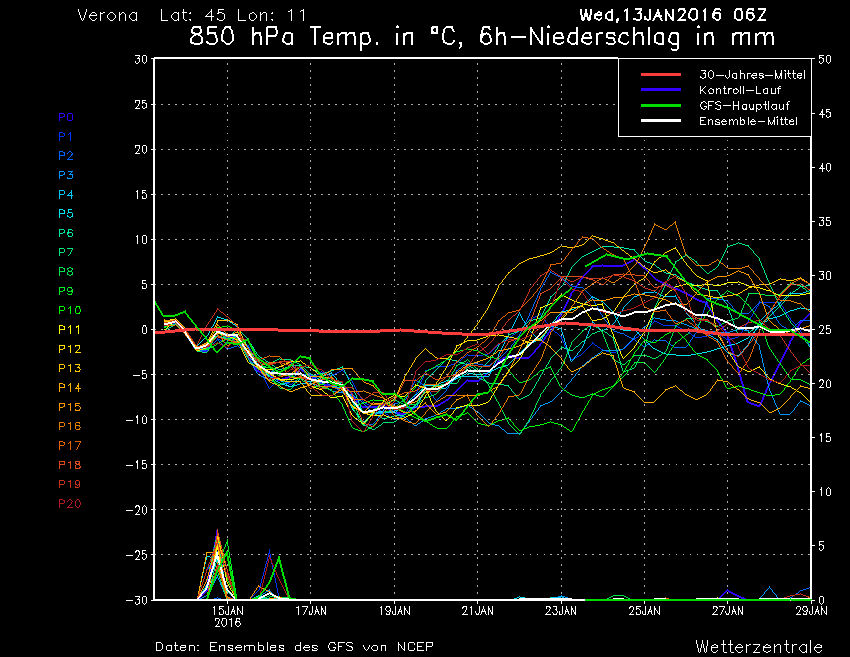The height and width of the screenshot is (657, 850).
Task: Click the GFS-Hauptlauf legend text
Action: [744, 106]
